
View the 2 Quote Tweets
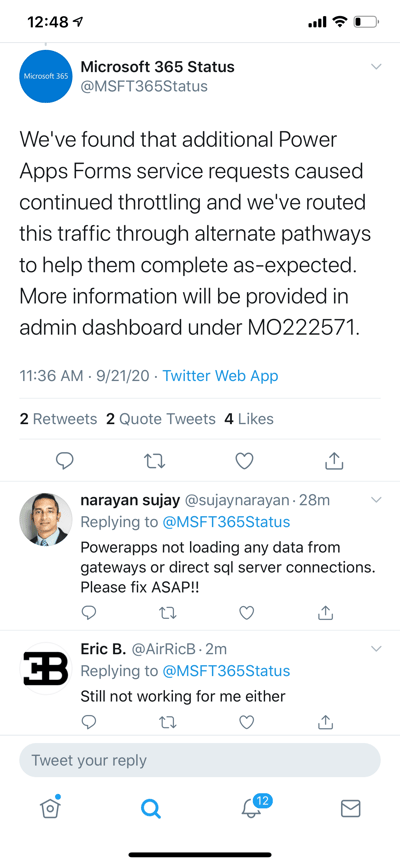tap(161, 419)
